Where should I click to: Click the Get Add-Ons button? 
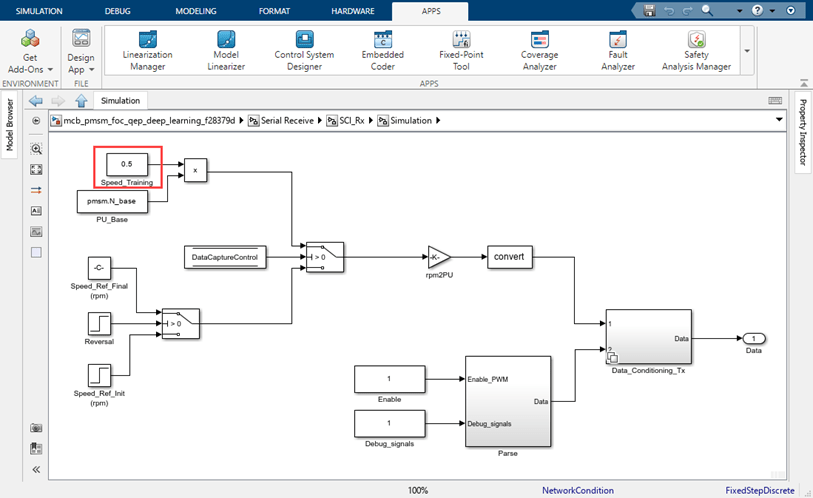pos(30,50)
